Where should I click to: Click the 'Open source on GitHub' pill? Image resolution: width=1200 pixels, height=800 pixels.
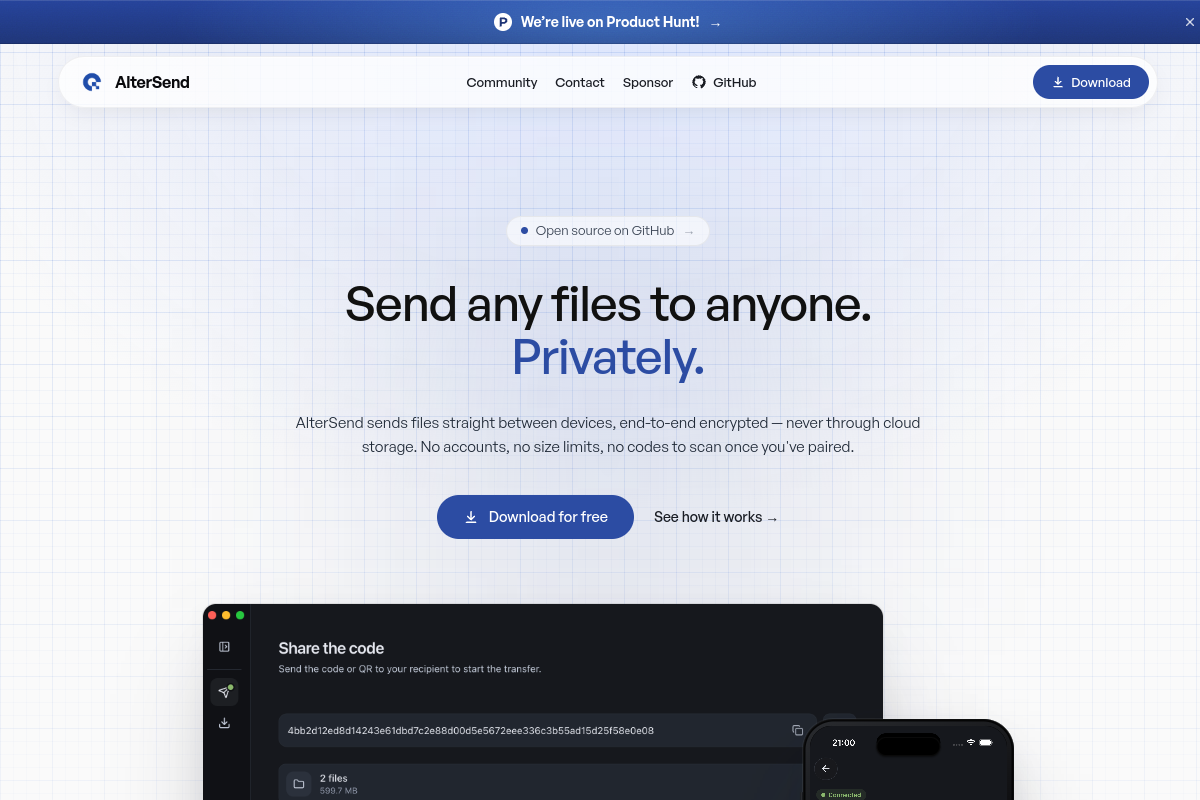click(x=608, y=231)
